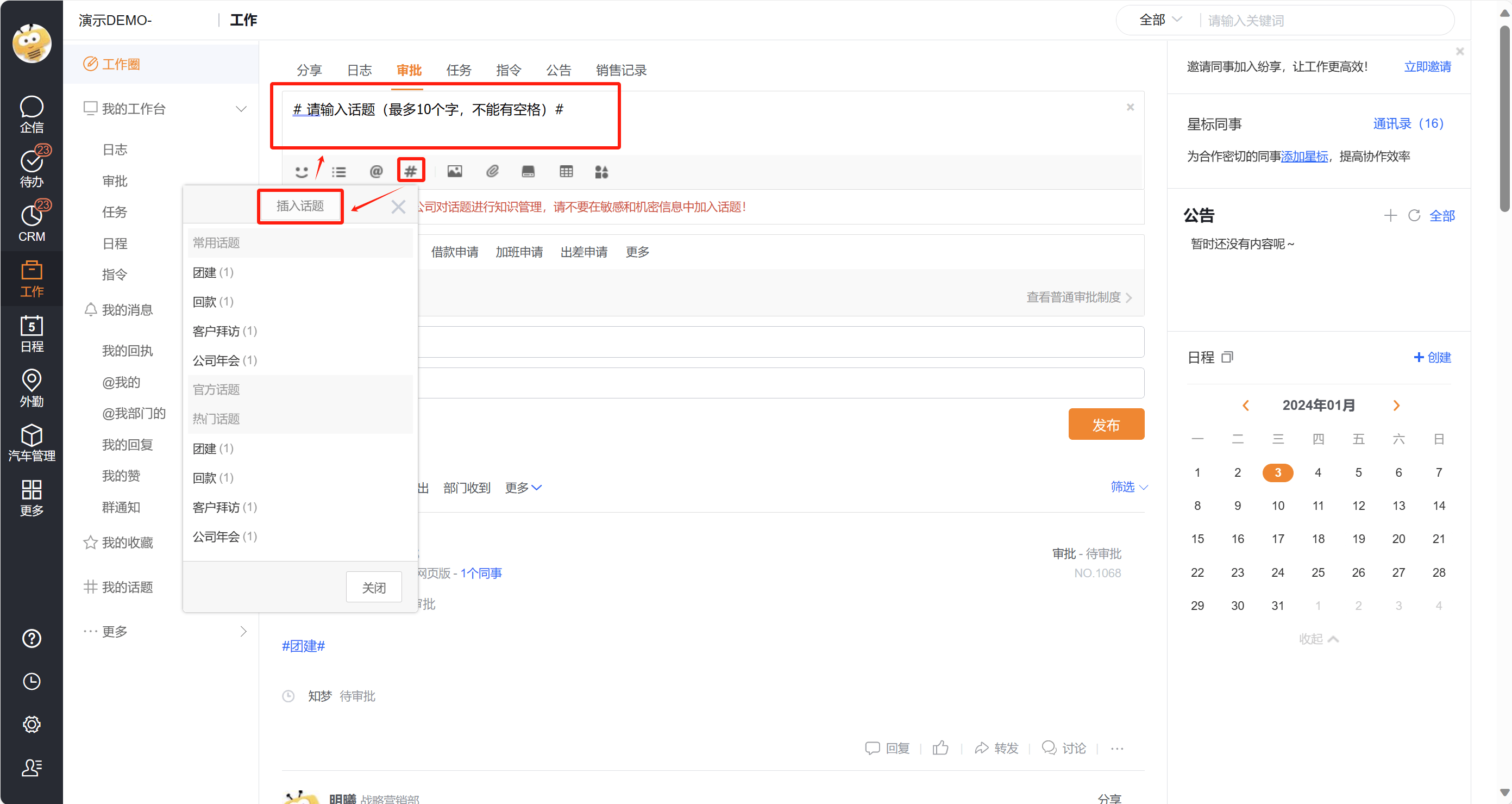
Task: Switch to the 销售记录 tab
Action: tap(620, 71)
